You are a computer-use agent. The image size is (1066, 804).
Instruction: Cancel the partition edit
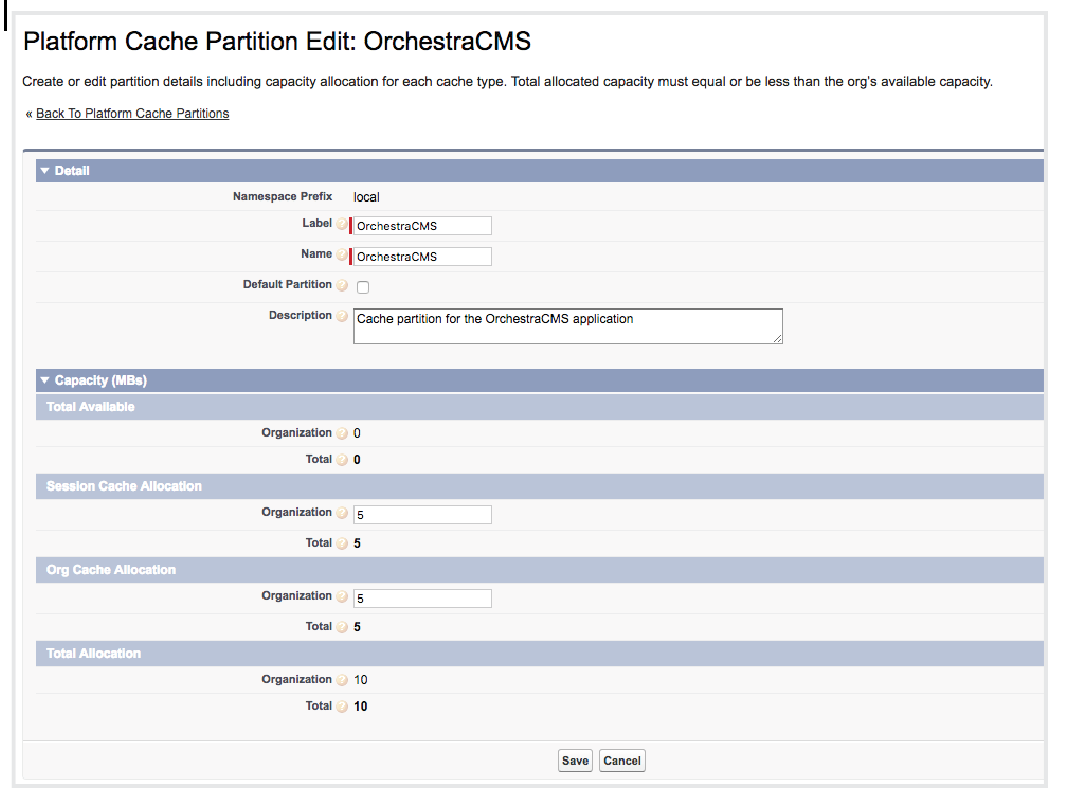click(622, 761)
